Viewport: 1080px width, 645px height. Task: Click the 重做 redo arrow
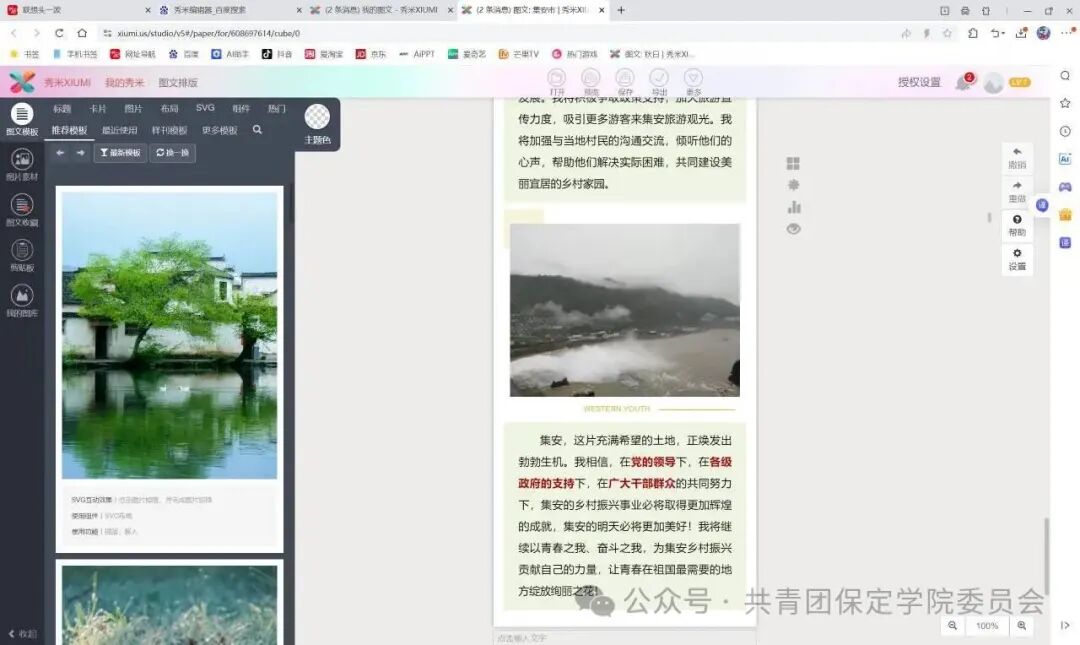click(x=1017, y=191)
